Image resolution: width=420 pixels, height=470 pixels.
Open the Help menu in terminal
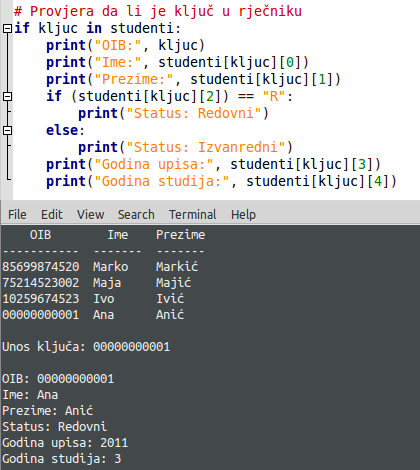[x=243, y=214]
